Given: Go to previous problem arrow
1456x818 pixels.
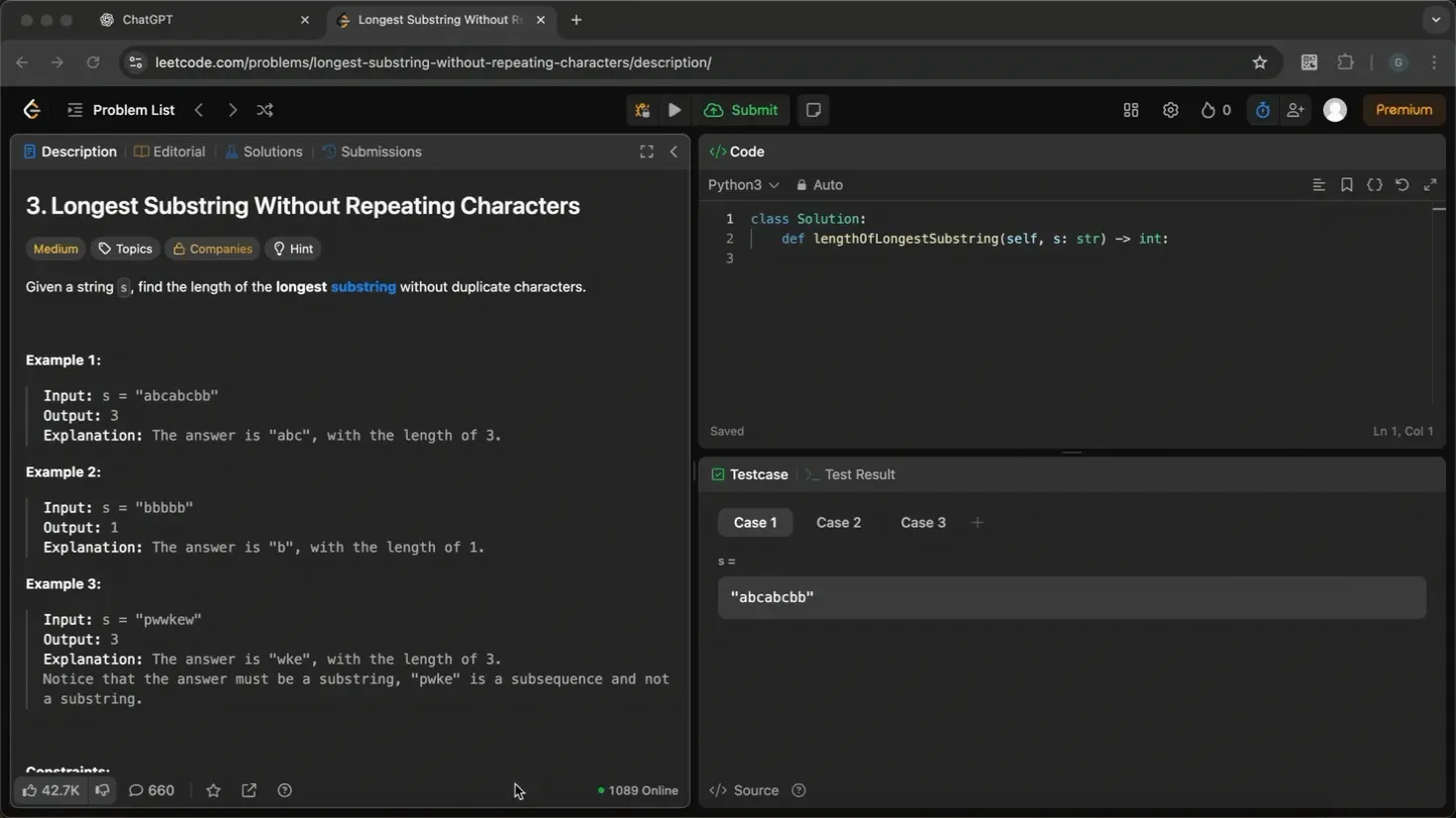Looking at the screenshot, I should (199, 110).
